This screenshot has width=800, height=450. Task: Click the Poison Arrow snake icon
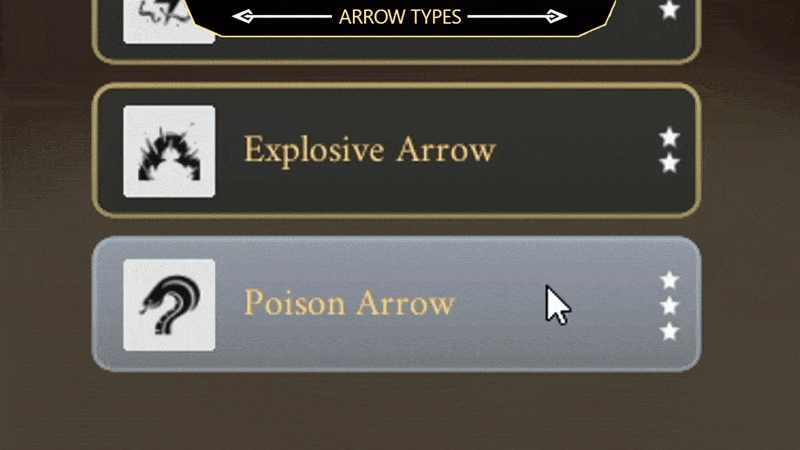pyautogui.click(x=169, y=305)
